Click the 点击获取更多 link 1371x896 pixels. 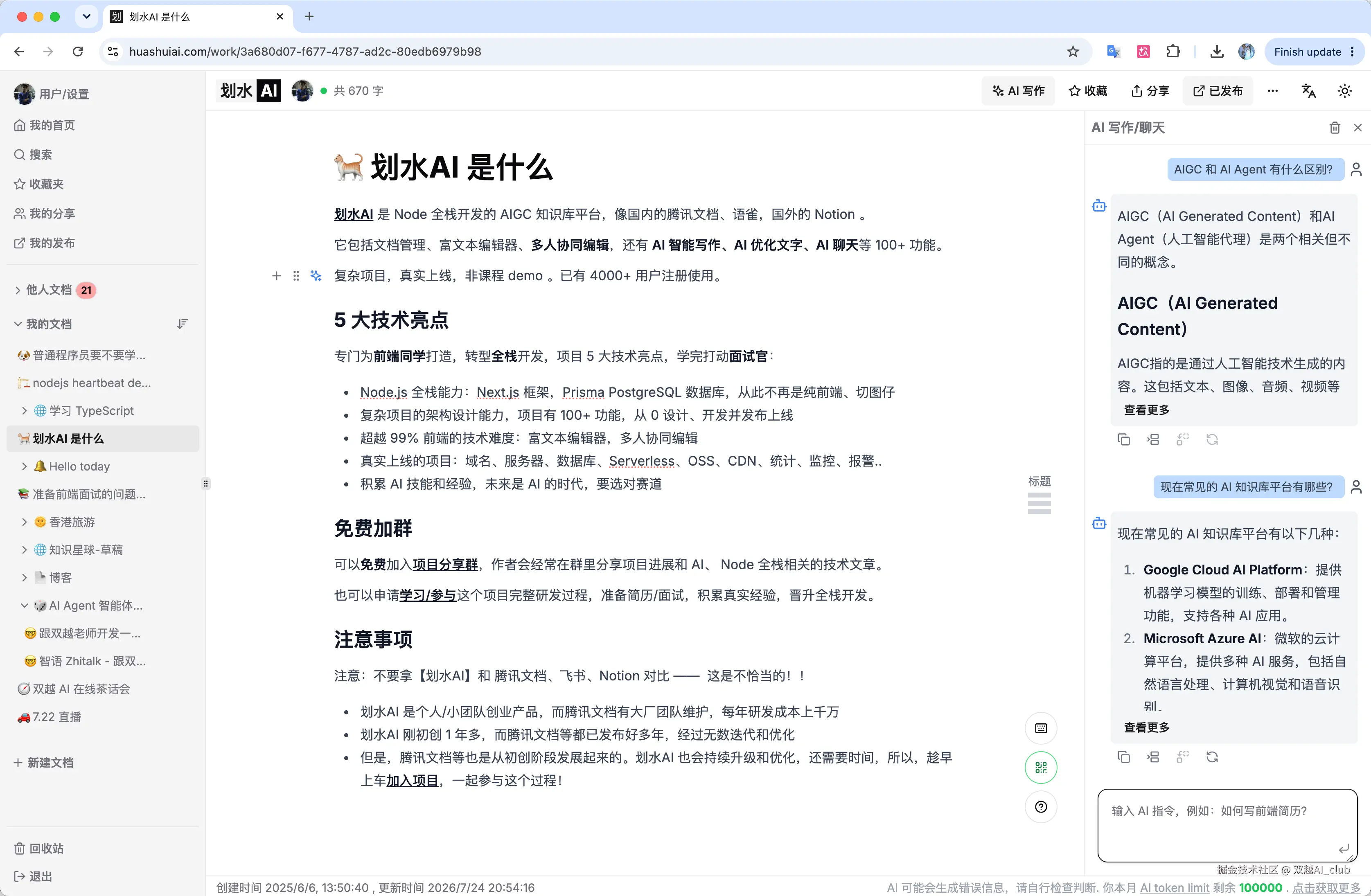coord(1327,888)
